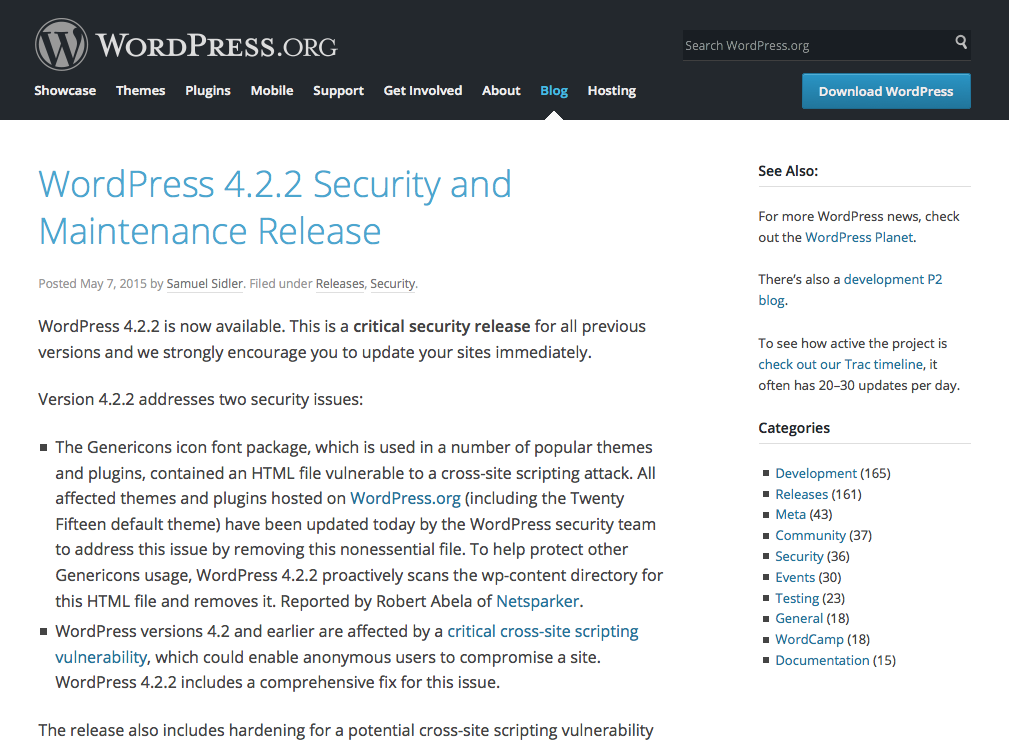Click the critical security release bold text
Screen dimensions: 1009x743
coord(441,327)
